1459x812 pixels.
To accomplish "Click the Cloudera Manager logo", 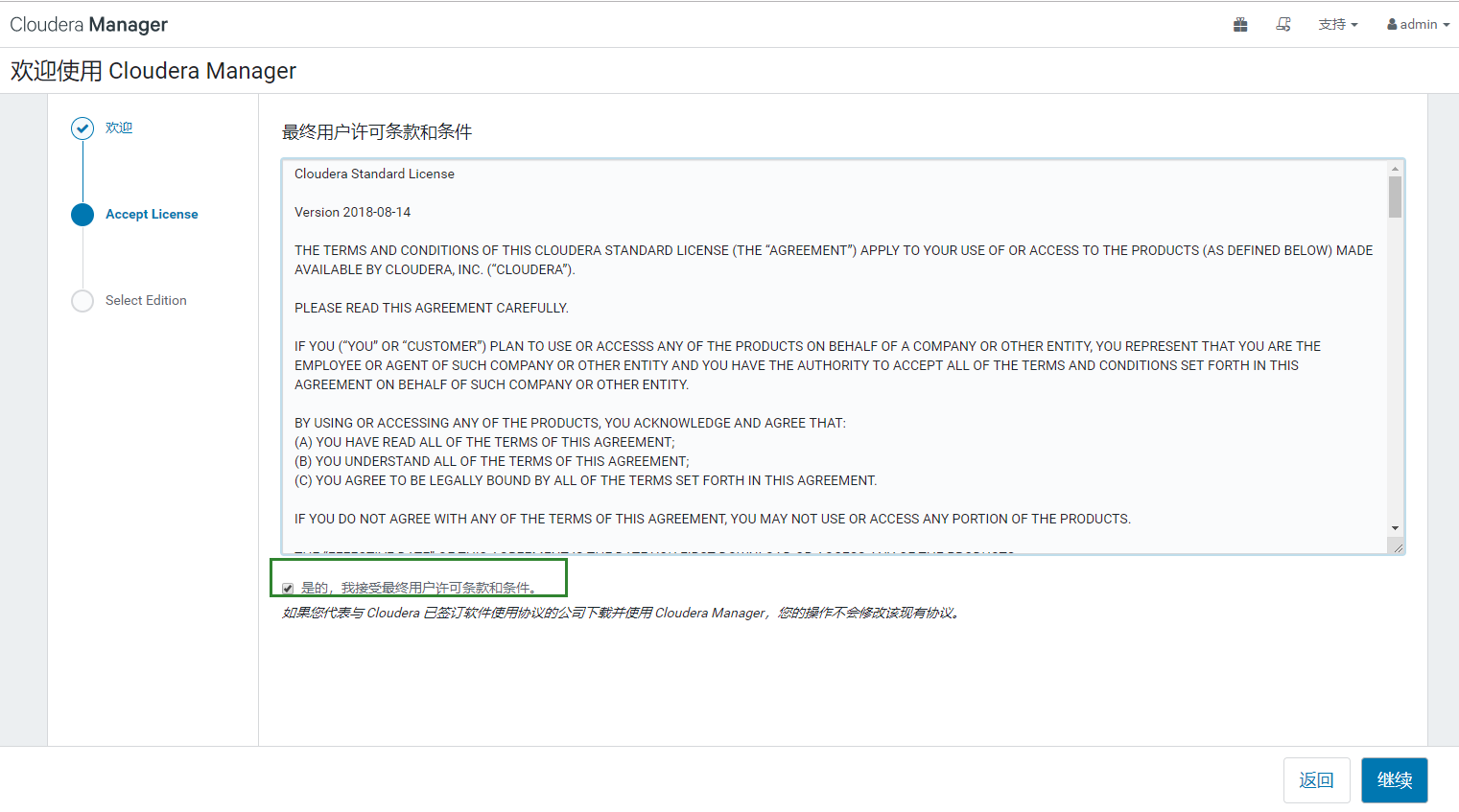I will tap(89, 25).
